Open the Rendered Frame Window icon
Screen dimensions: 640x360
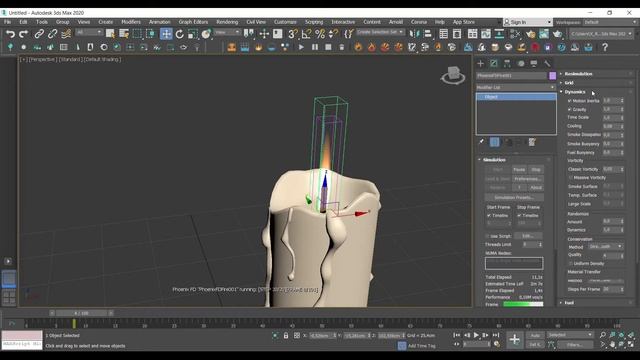tap(544, 34)
